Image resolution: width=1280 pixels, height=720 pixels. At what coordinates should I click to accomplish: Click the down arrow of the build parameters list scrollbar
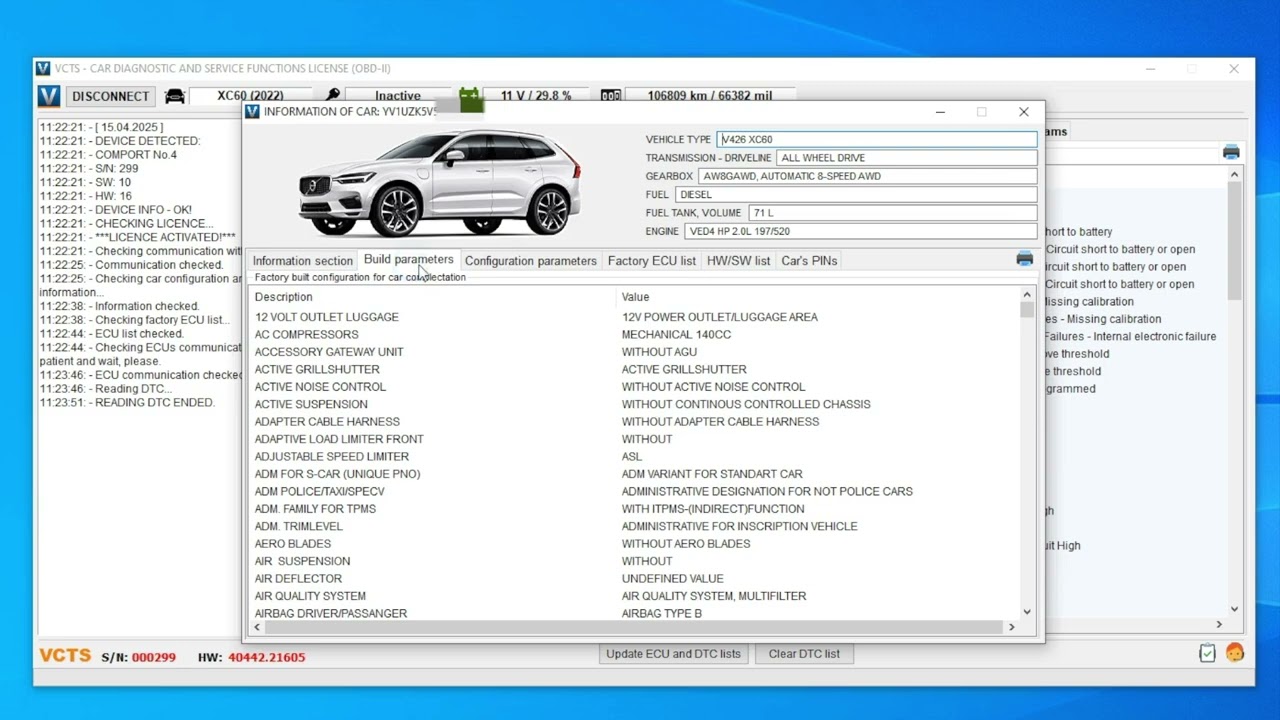tap(1026, 611)
